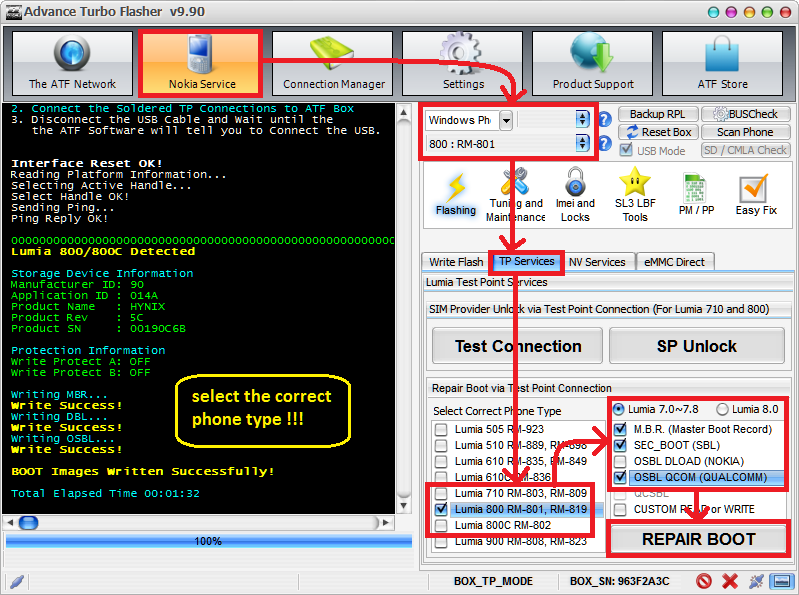Click the plug connection icon in status bar

click(756, 581)
